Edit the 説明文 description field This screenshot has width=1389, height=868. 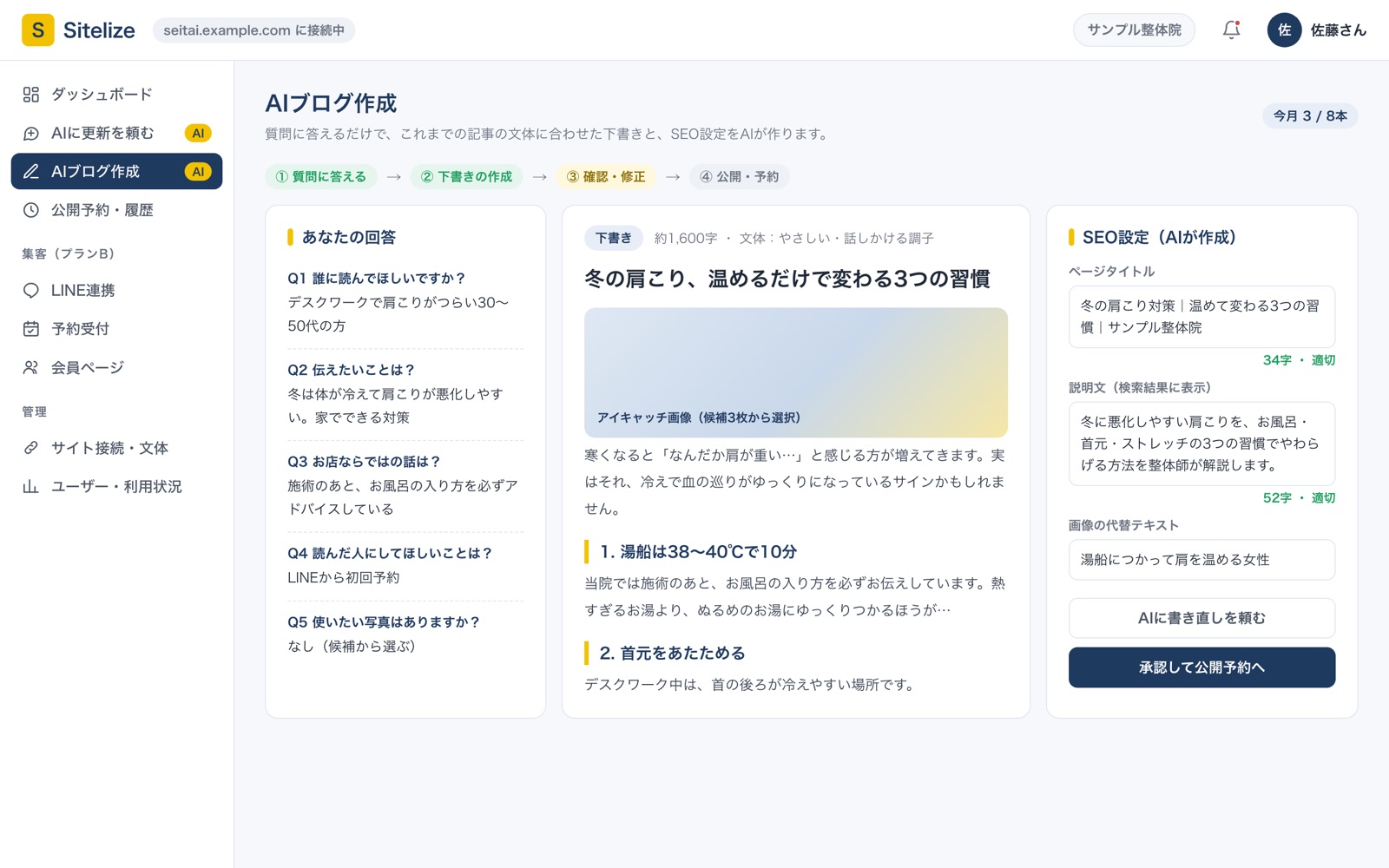1201,444
